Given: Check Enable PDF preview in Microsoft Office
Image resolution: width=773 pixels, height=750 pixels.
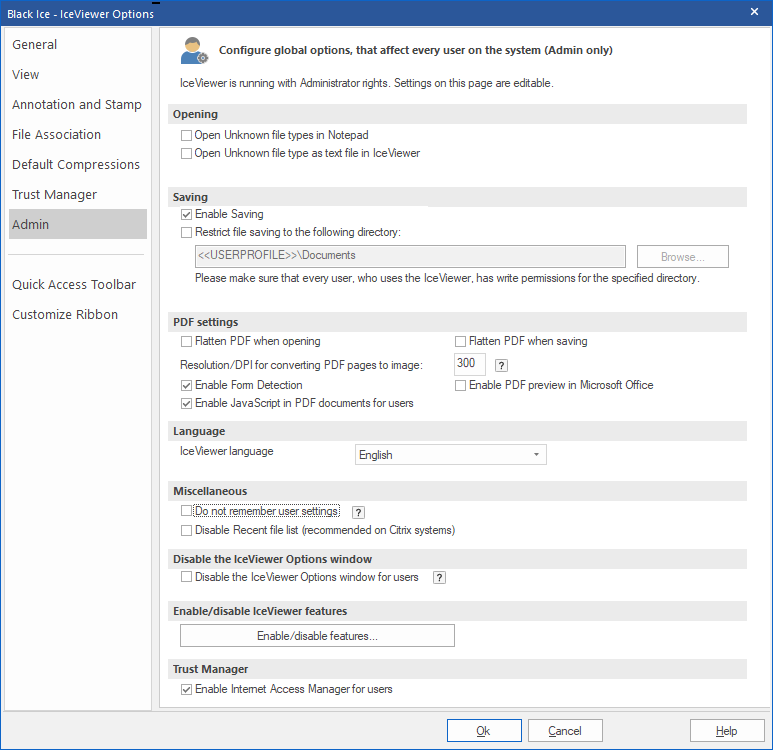Looking at the screenshot, I should click(x=460, y=385).
